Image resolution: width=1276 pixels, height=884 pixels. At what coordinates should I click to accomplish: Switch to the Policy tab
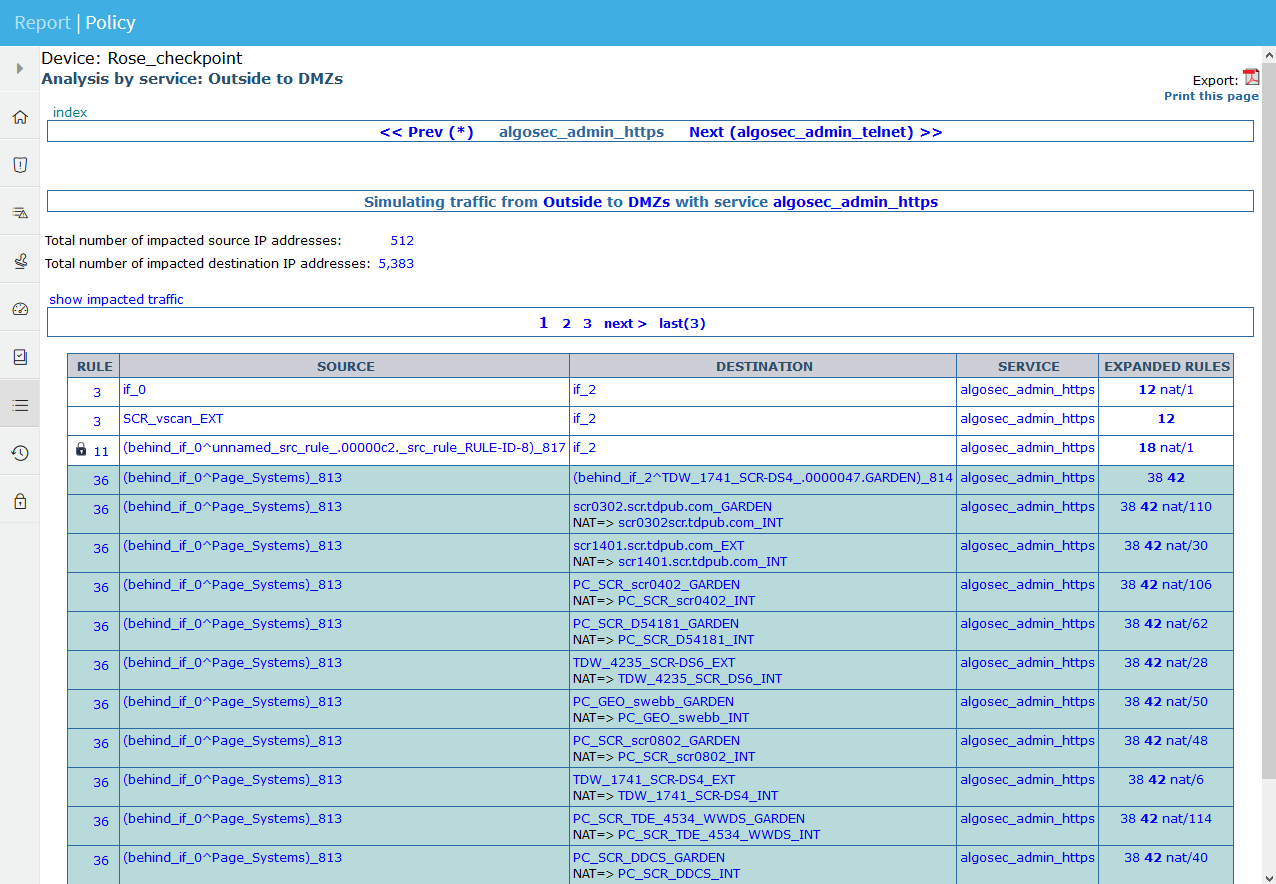(110, 22)
